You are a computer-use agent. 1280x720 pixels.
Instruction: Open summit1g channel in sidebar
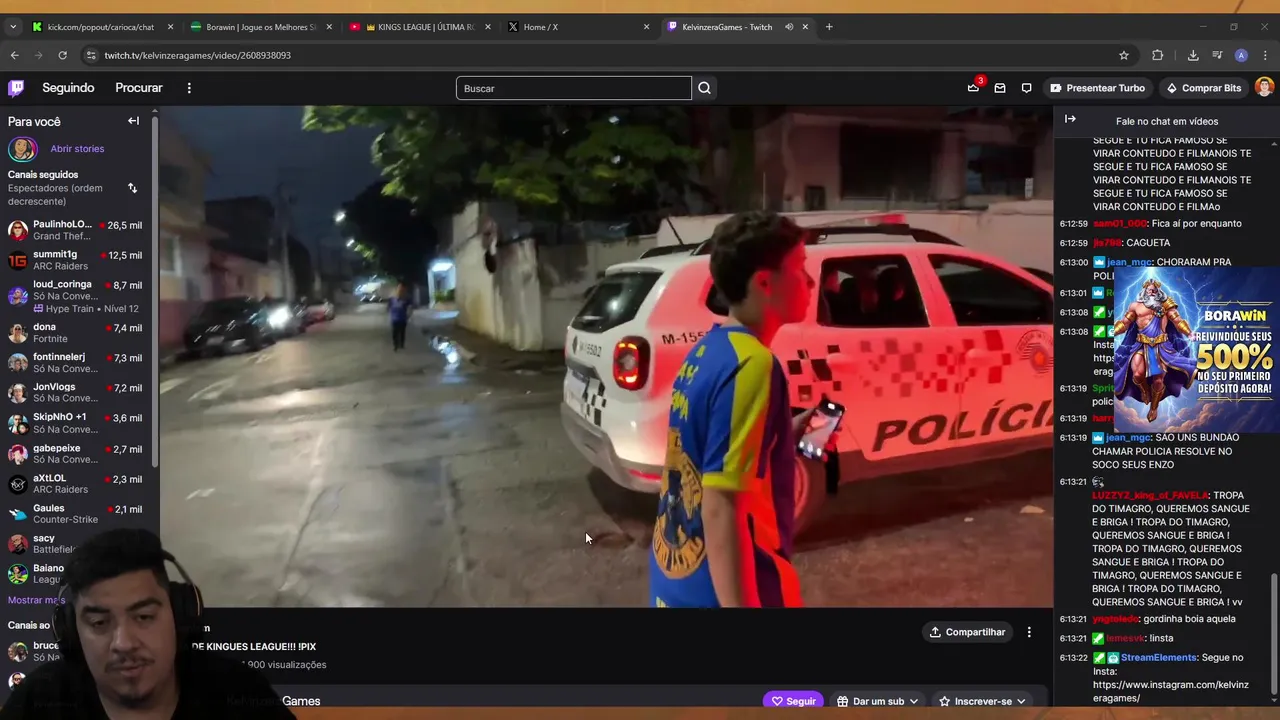tap(76, 261)
